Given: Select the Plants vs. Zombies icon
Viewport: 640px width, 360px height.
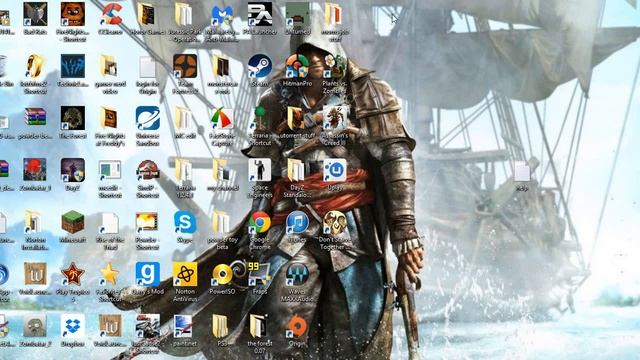Looking at the screenshot, I should coord(335,66).
